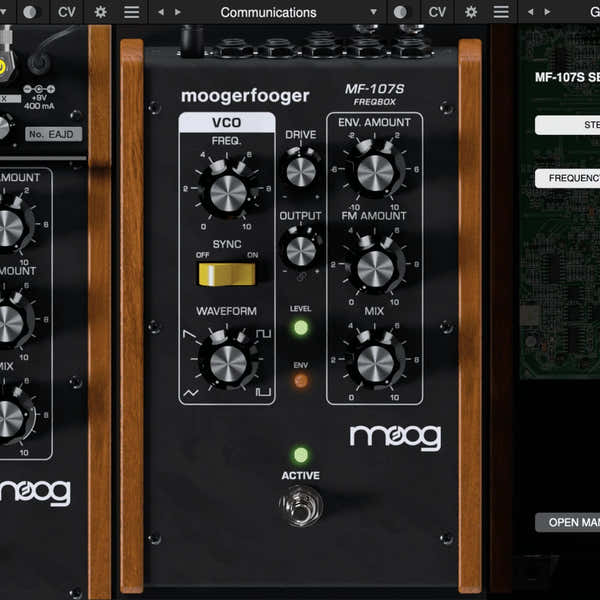The height and width of the screenshot is (600, 600).
Task: Toggle the bypass circle left of Communications
Action: click(30, 12)
